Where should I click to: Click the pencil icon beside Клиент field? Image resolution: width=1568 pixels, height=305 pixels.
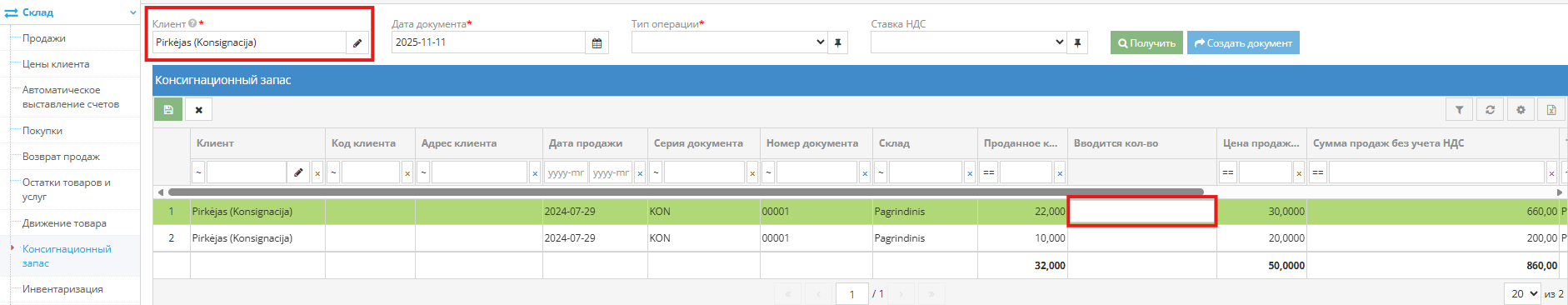pyautogui.click(x=357, y=42)
